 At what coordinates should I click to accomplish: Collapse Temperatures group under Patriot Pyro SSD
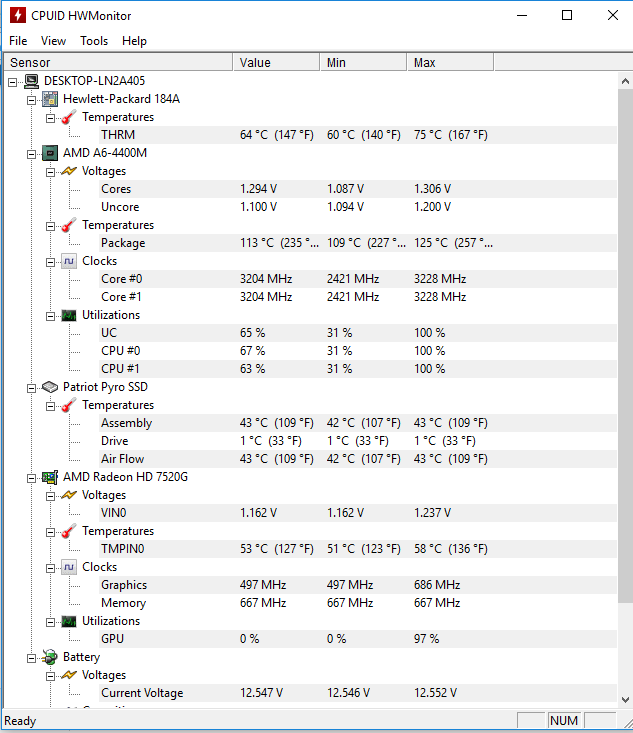click(x=50, y=406)
